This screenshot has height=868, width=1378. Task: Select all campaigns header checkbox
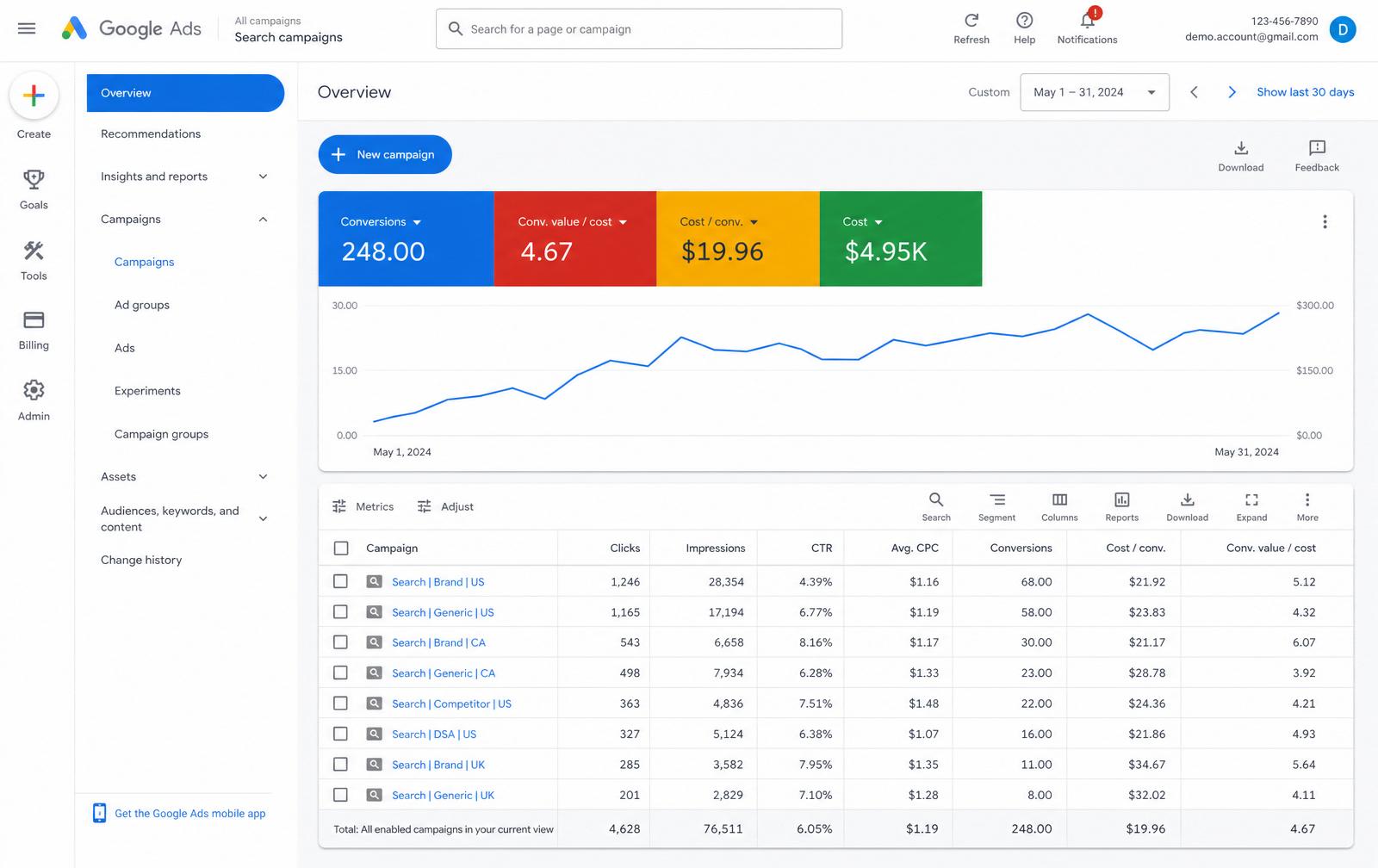pyautogui.click(x=341, y=548)
